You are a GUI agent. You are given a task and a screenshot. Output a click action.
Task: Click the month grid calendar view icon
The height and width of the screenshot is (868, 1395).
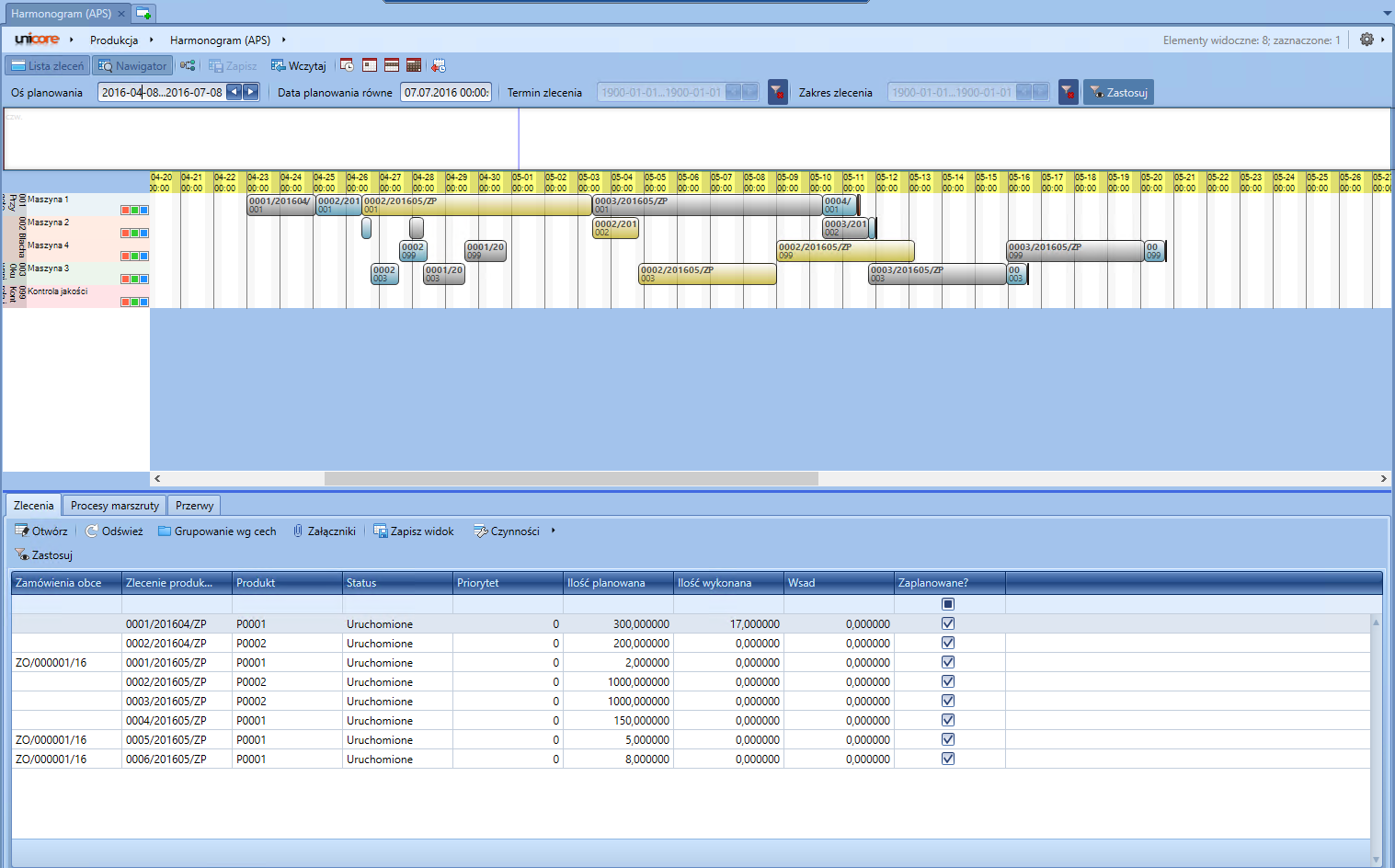(414, 65)
